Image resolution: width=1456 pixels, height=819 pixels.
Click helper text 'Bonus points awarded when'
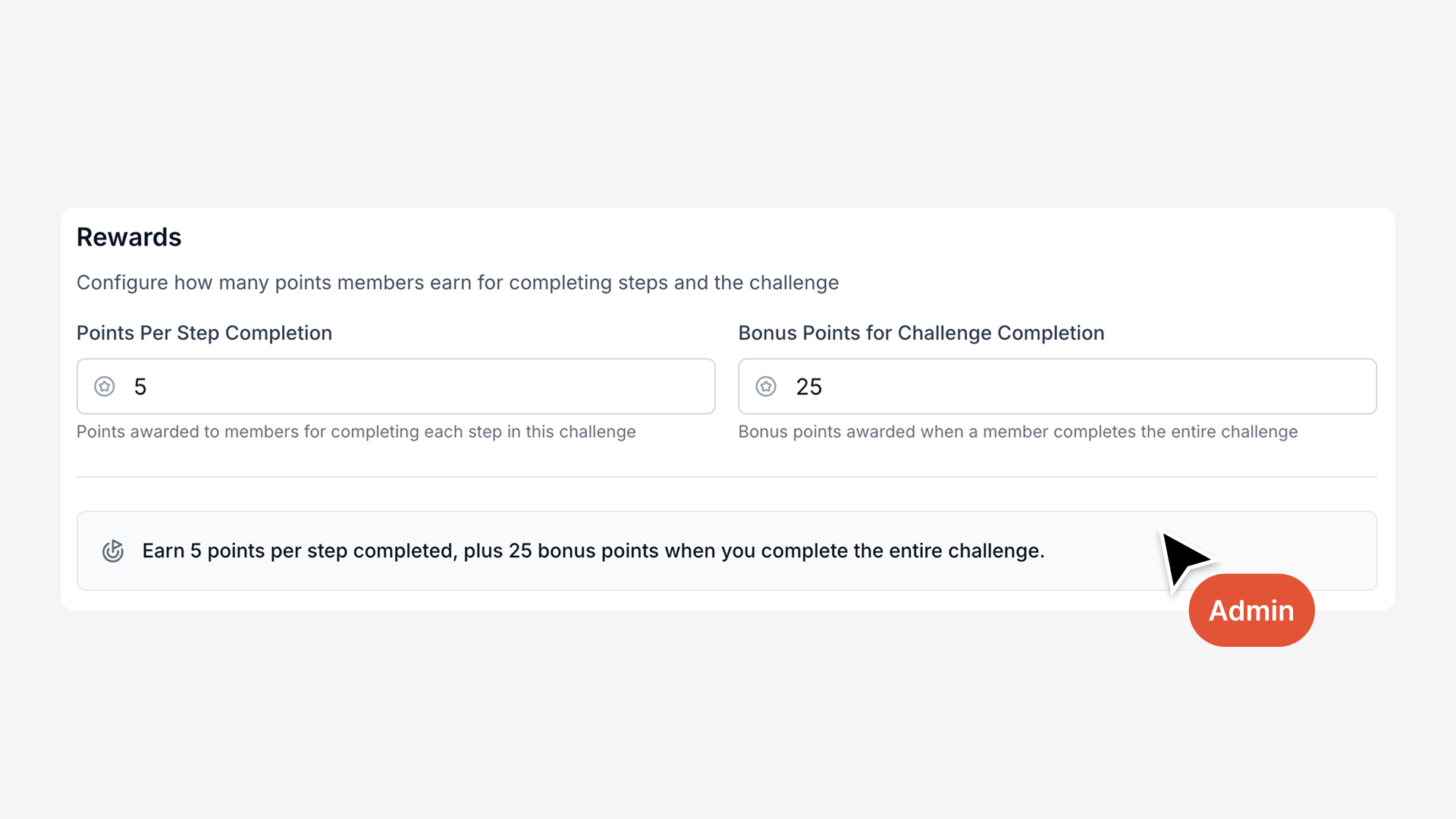pyautogui.click(x=1018, y=431)
